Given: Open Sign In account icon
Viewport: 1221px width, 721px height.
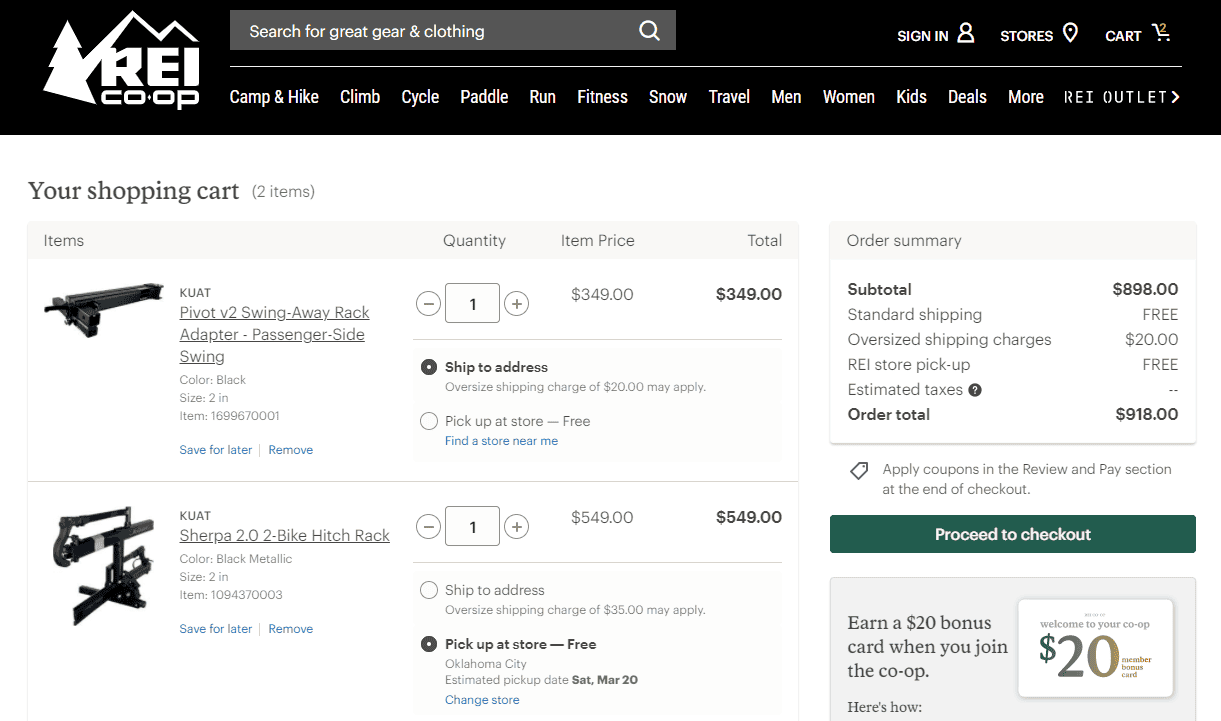Looking at the screenshot, I should click(966, 33).
